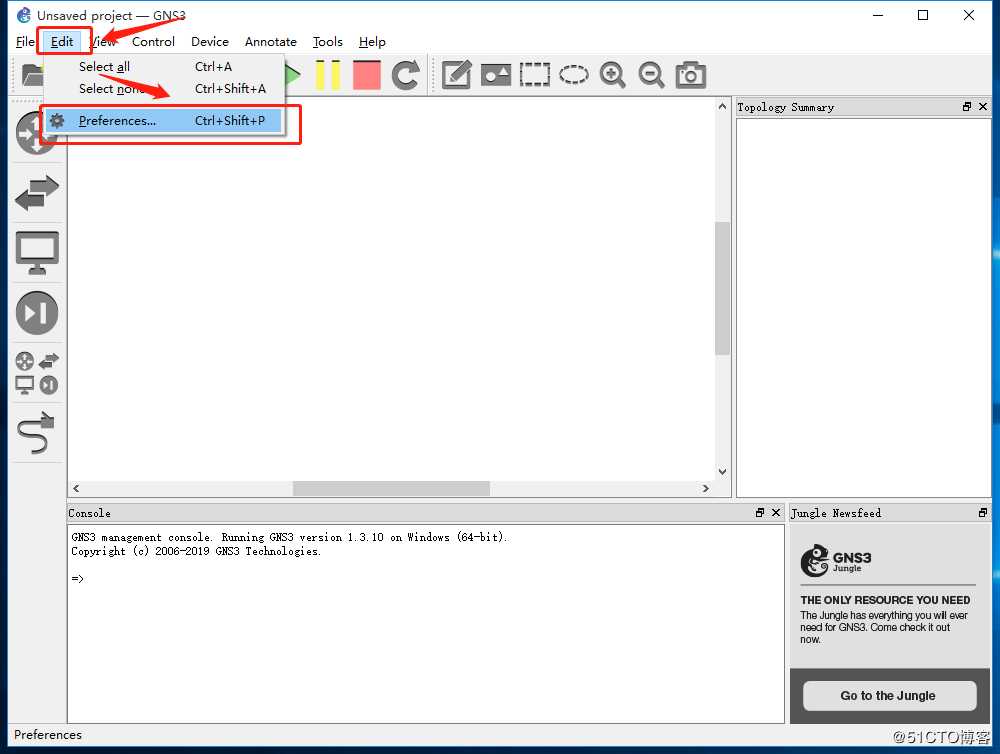Choose Preferences... menu entry
1000x754 pixels.
point(163,121)
